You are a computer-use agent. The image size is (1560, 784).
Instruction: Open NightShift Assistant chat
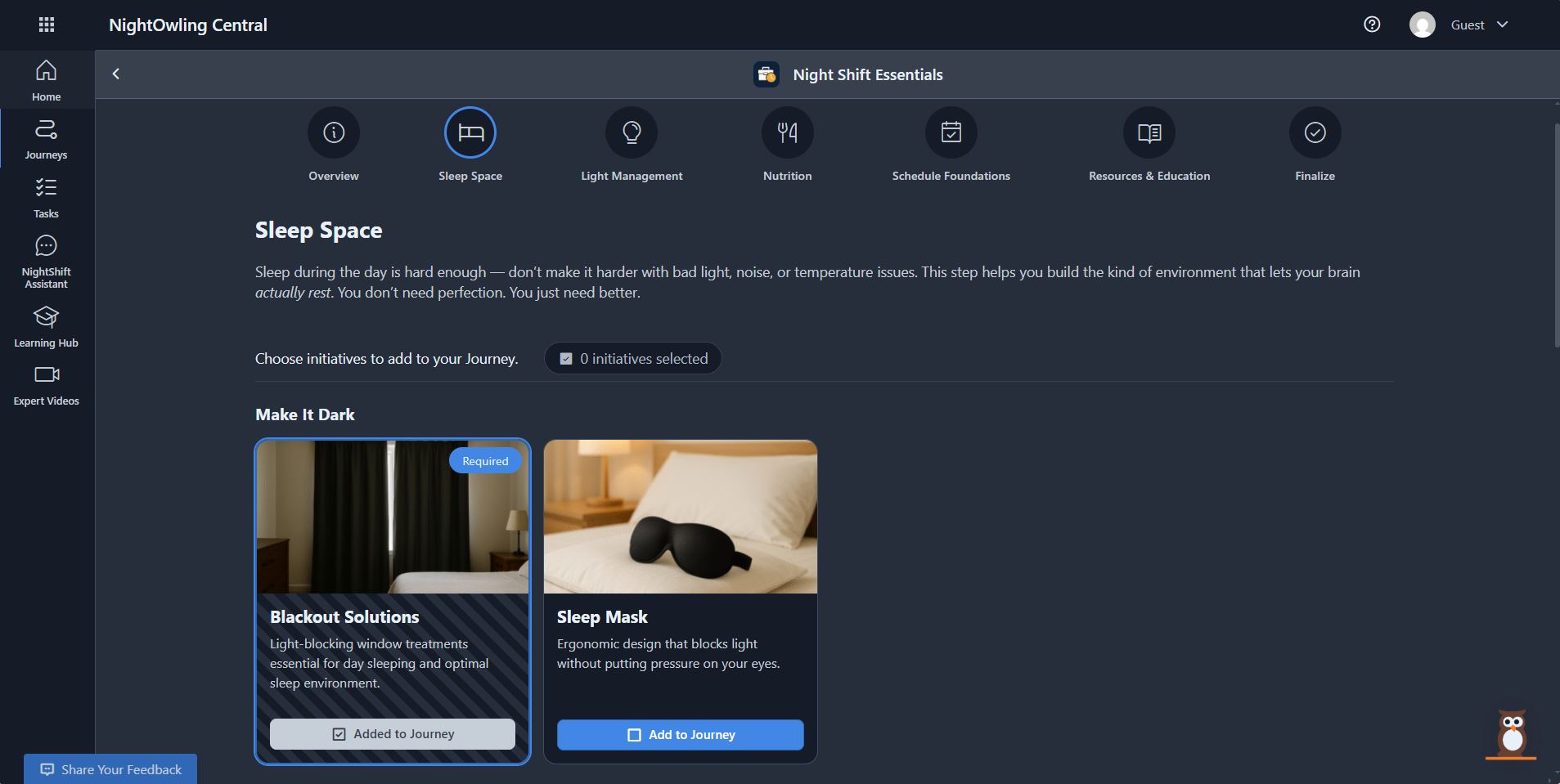click(x=46, y=262)
